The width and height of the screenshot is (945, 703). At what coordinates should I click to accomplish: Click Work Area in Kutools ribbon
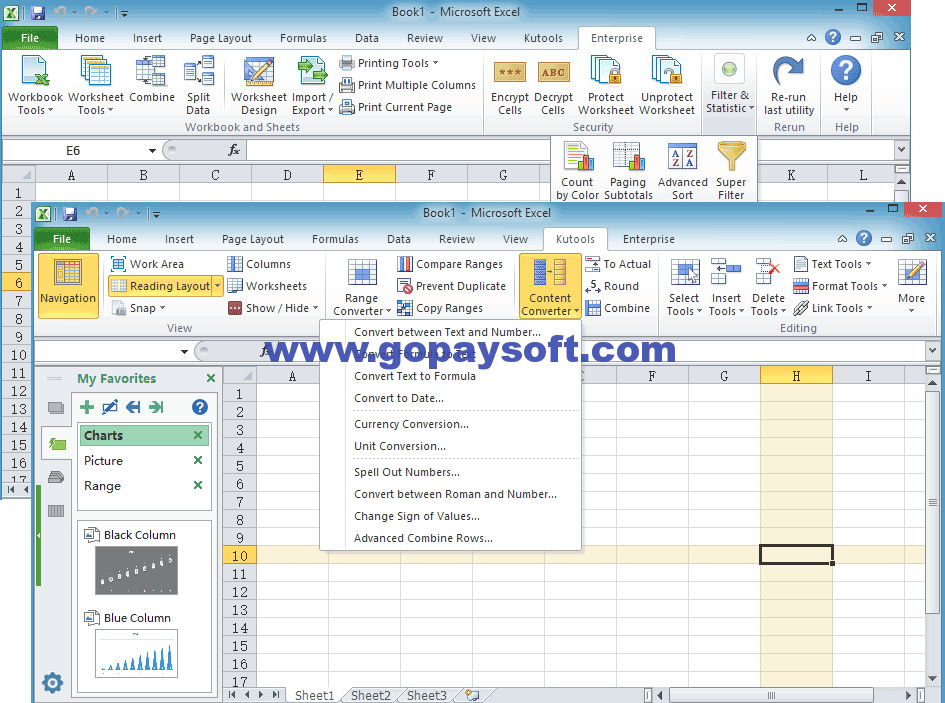148,264
